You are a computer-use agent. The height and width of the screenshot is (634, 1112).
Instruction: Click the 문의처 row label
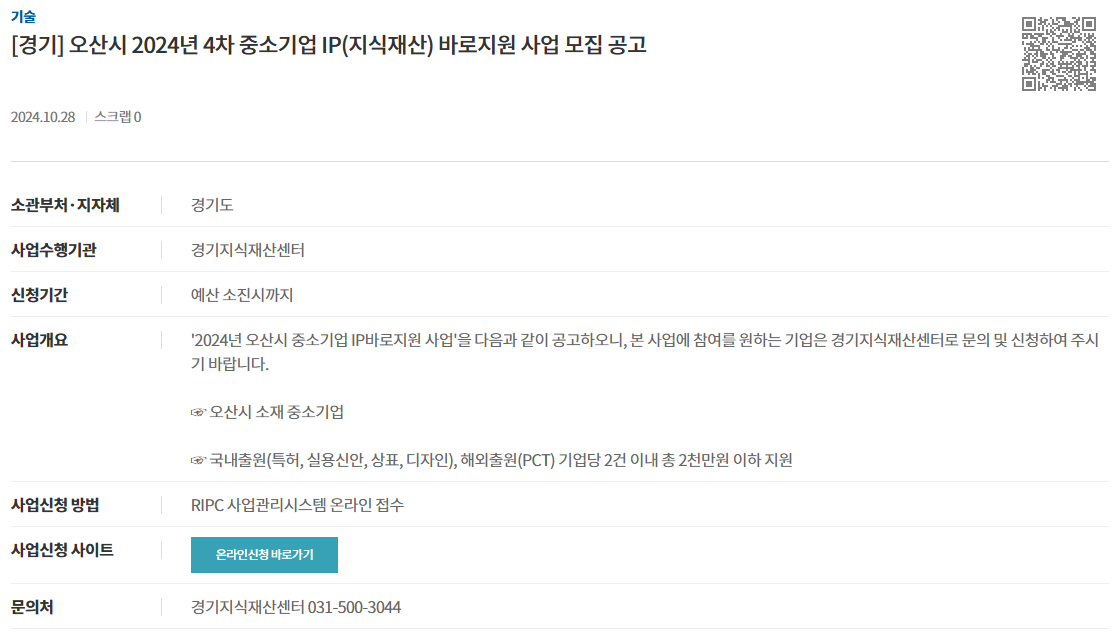(x=32, y=607)
